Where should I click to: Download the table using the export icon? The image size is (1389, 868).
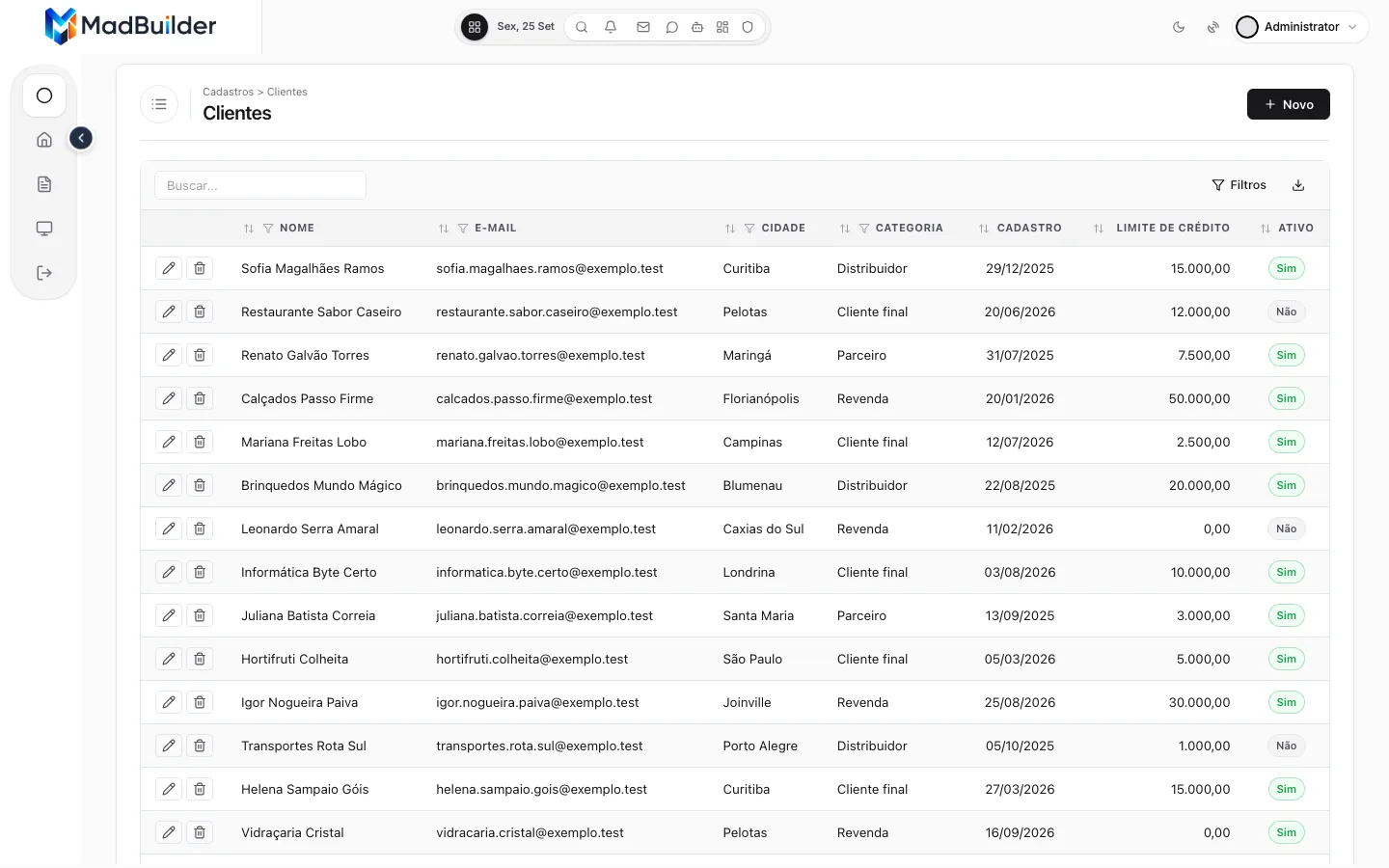point(1298,185)
